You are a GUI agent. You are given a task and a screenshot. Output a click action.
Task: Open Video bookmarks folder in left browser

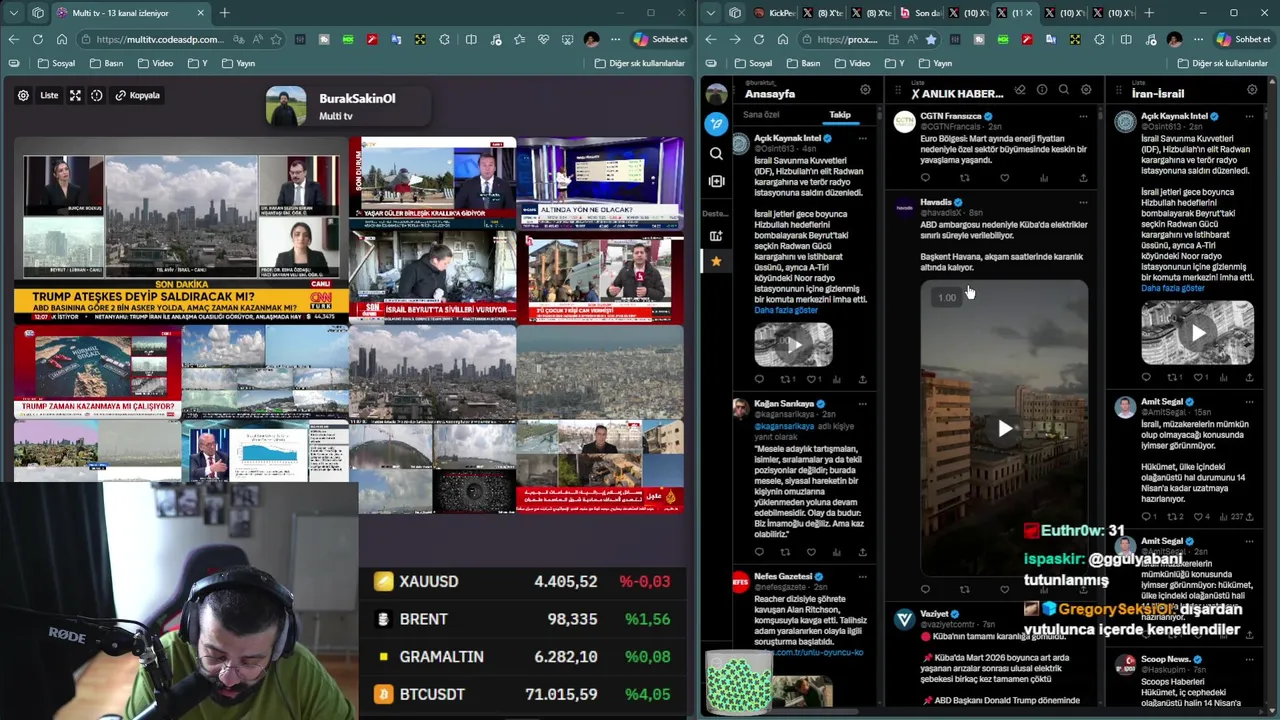point(155,63)
